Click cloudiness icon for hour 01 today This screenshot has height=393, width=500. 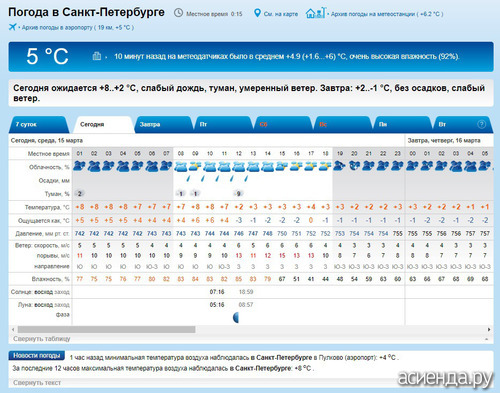79,166
